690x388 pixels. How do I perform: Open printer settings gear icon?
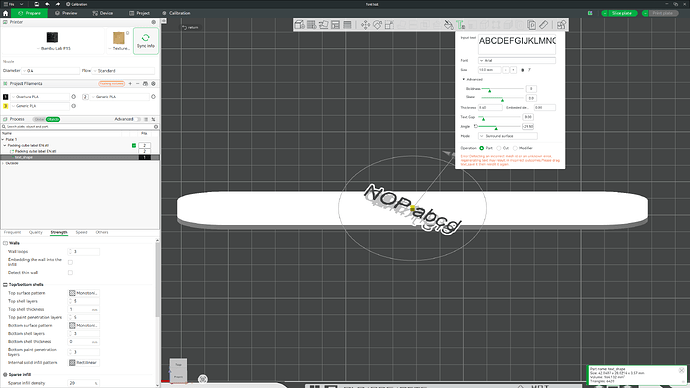point(154,22)
